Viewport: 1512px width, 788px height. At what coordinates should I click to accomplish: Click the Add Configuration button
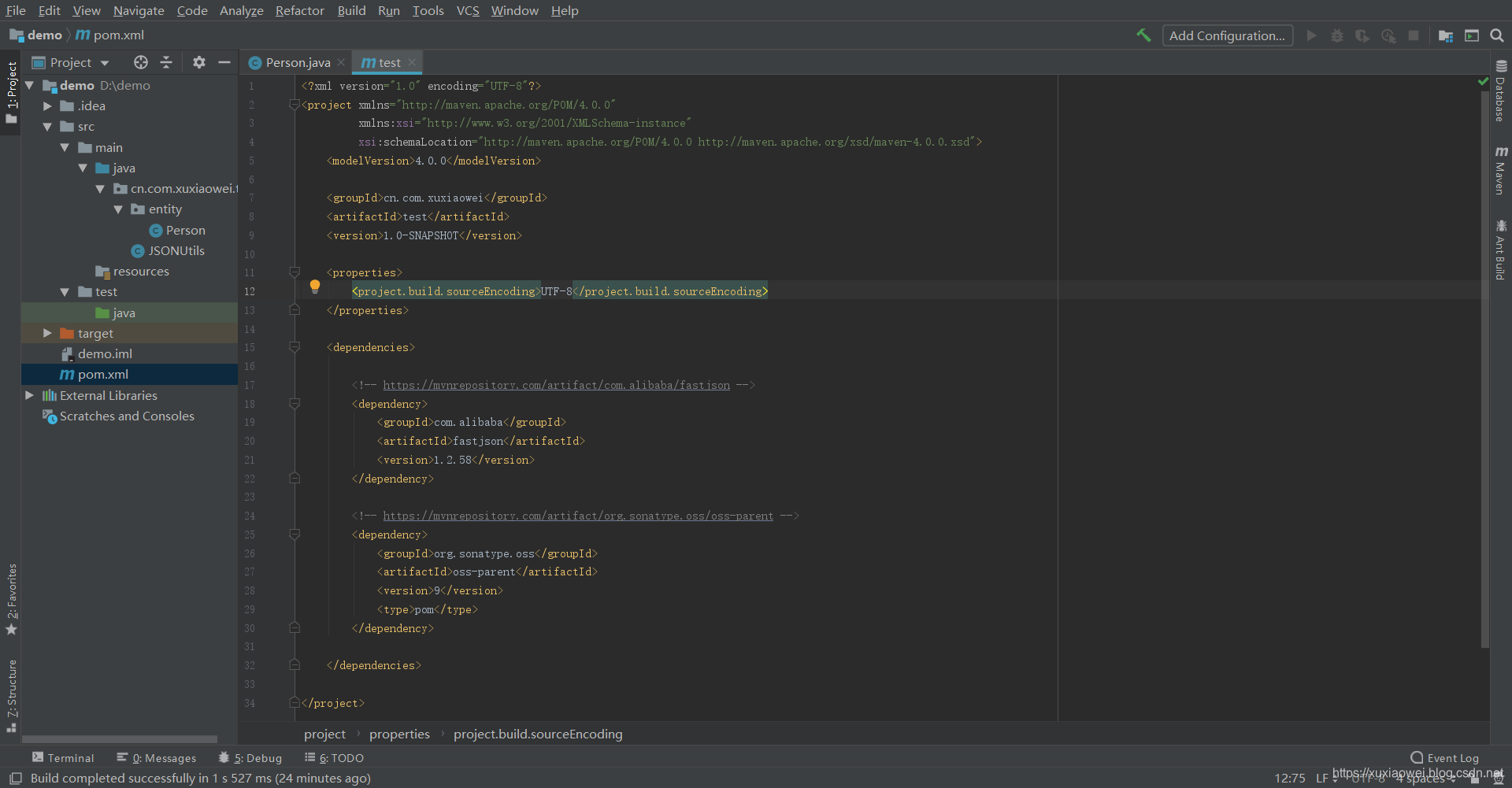(1227, 35)
